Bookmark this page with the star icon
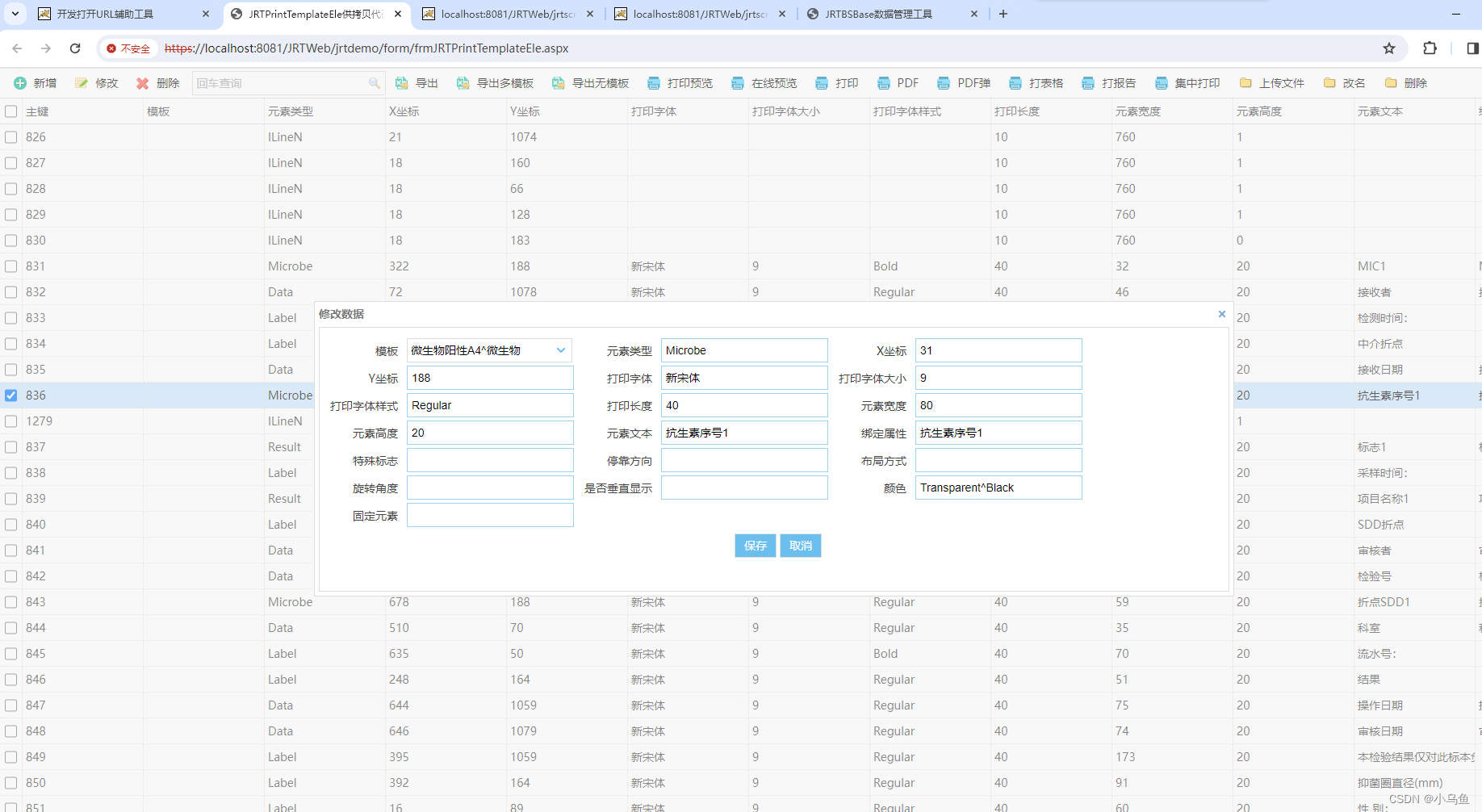This screenshot has width=1482, height=812. (1389, 48)
